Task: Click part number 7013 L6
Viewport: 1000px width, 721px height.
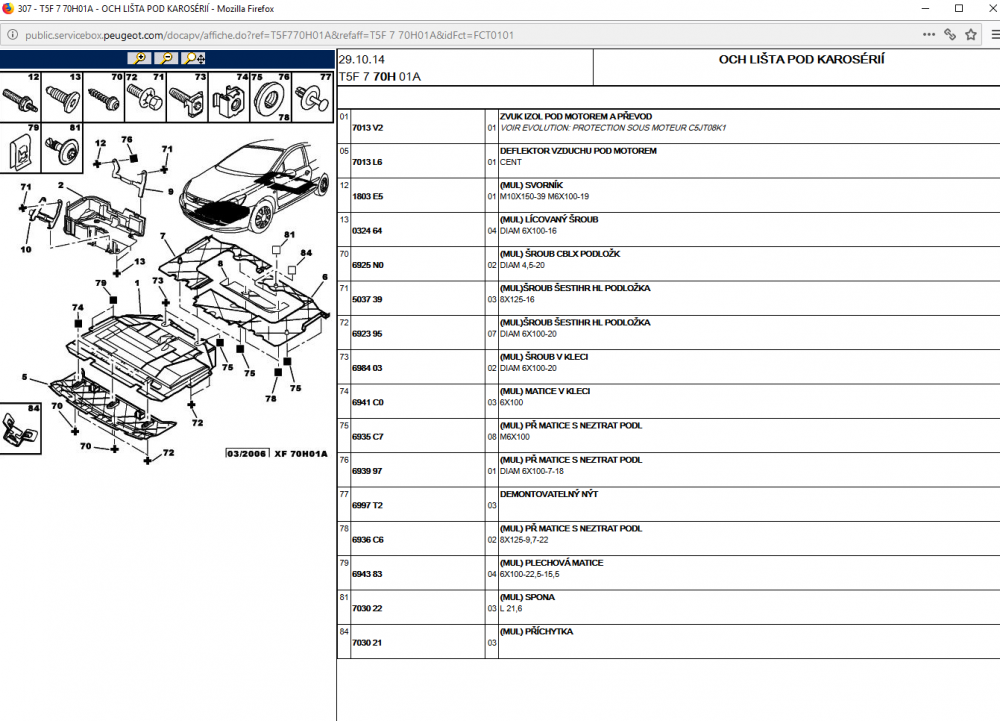Action: 367,162
